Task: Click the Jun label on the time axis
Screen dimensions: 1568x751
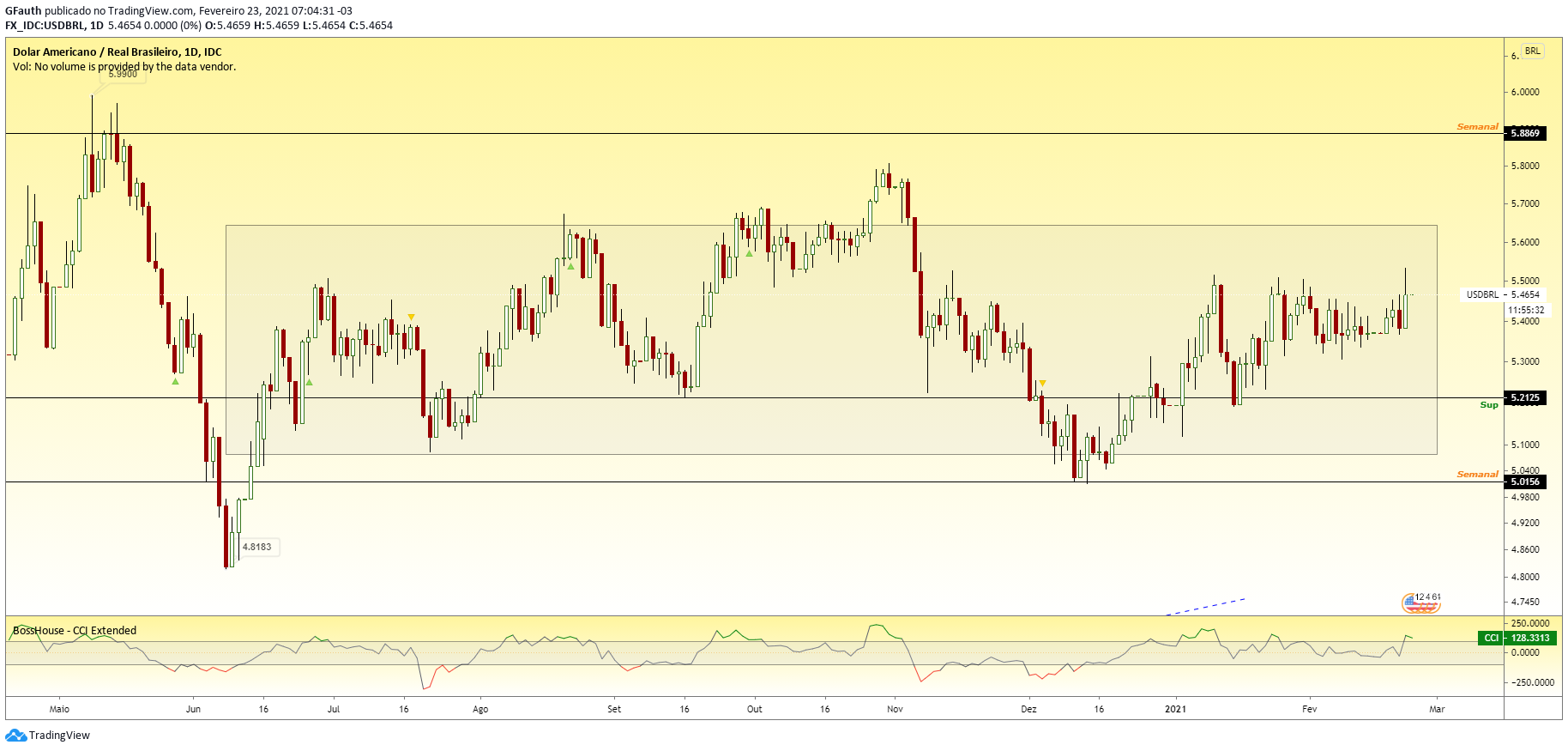Action: [193, 709]
